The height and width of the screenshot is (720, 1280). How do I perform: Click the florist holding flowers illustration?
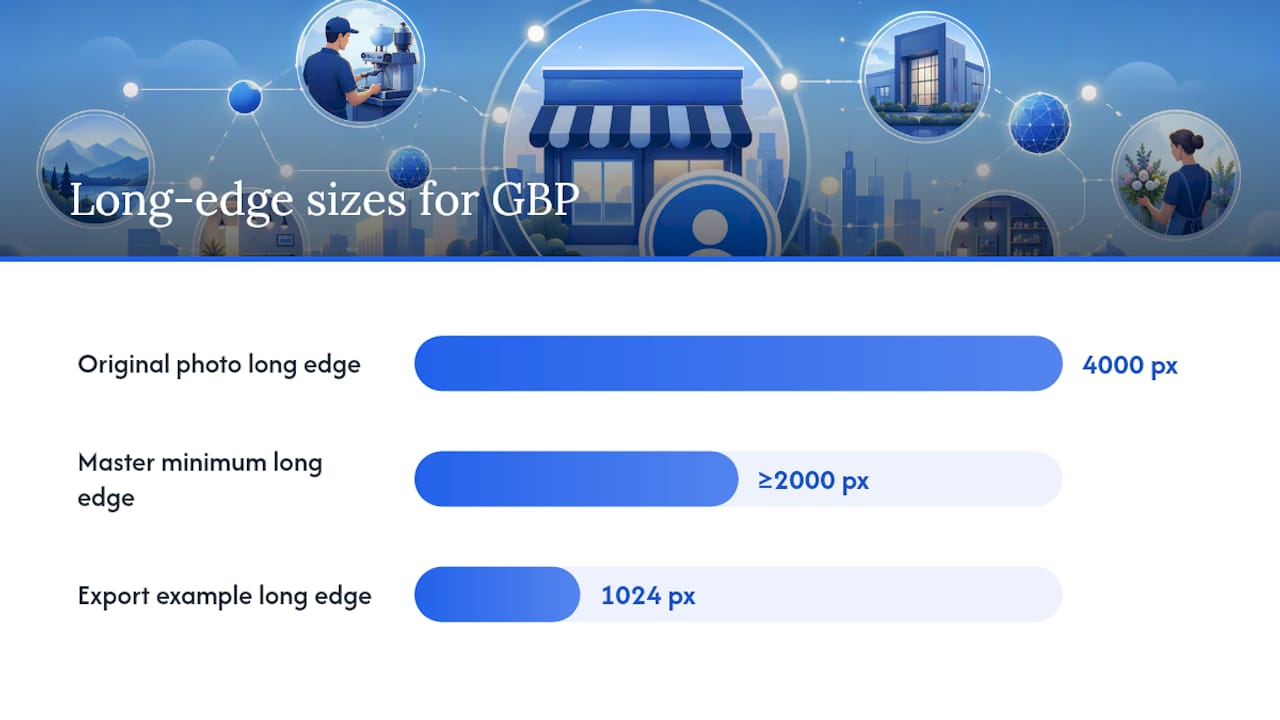(x=1176, y=174)
